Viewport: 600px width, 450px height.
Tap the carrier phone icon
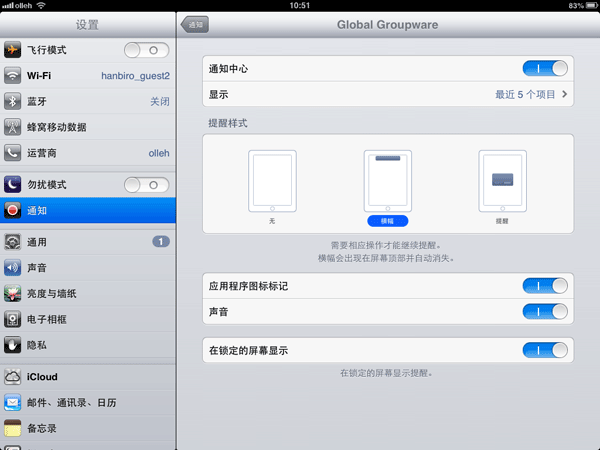point(13,154)
